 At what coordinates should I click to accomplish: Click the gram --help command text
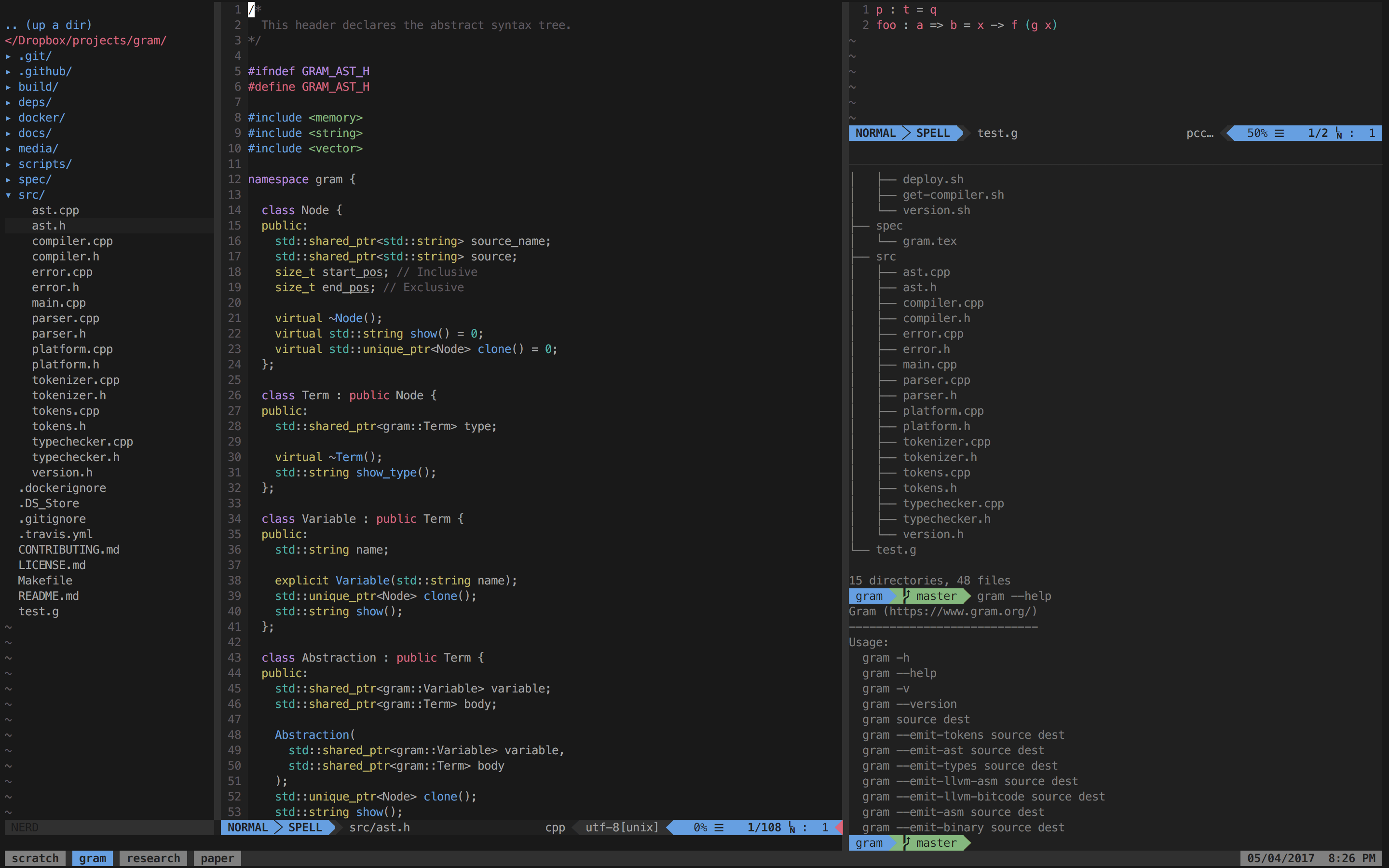tap(1014, 597)
